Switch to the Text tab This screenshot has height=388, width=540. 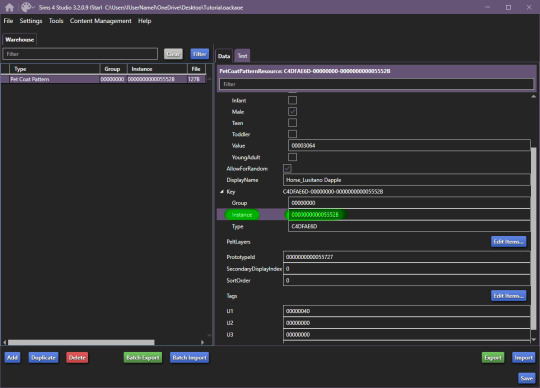coord(242,56)
